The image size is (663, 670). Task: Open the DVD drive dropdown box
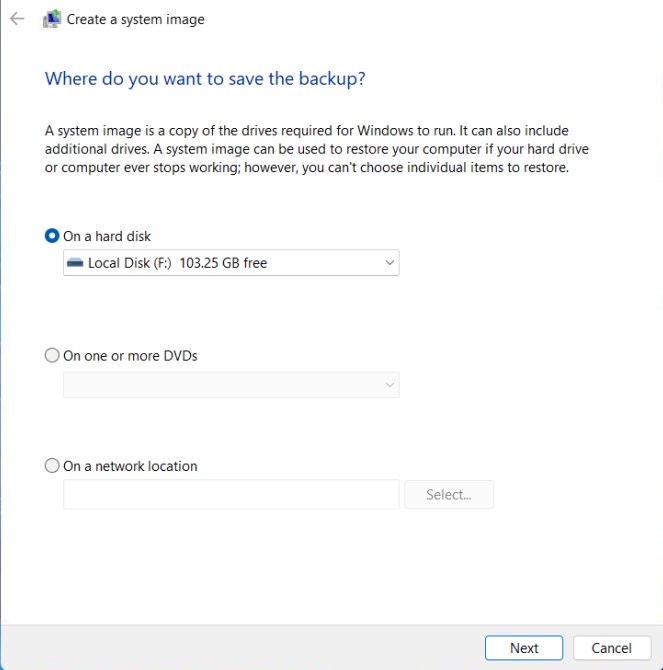(231, 385)
